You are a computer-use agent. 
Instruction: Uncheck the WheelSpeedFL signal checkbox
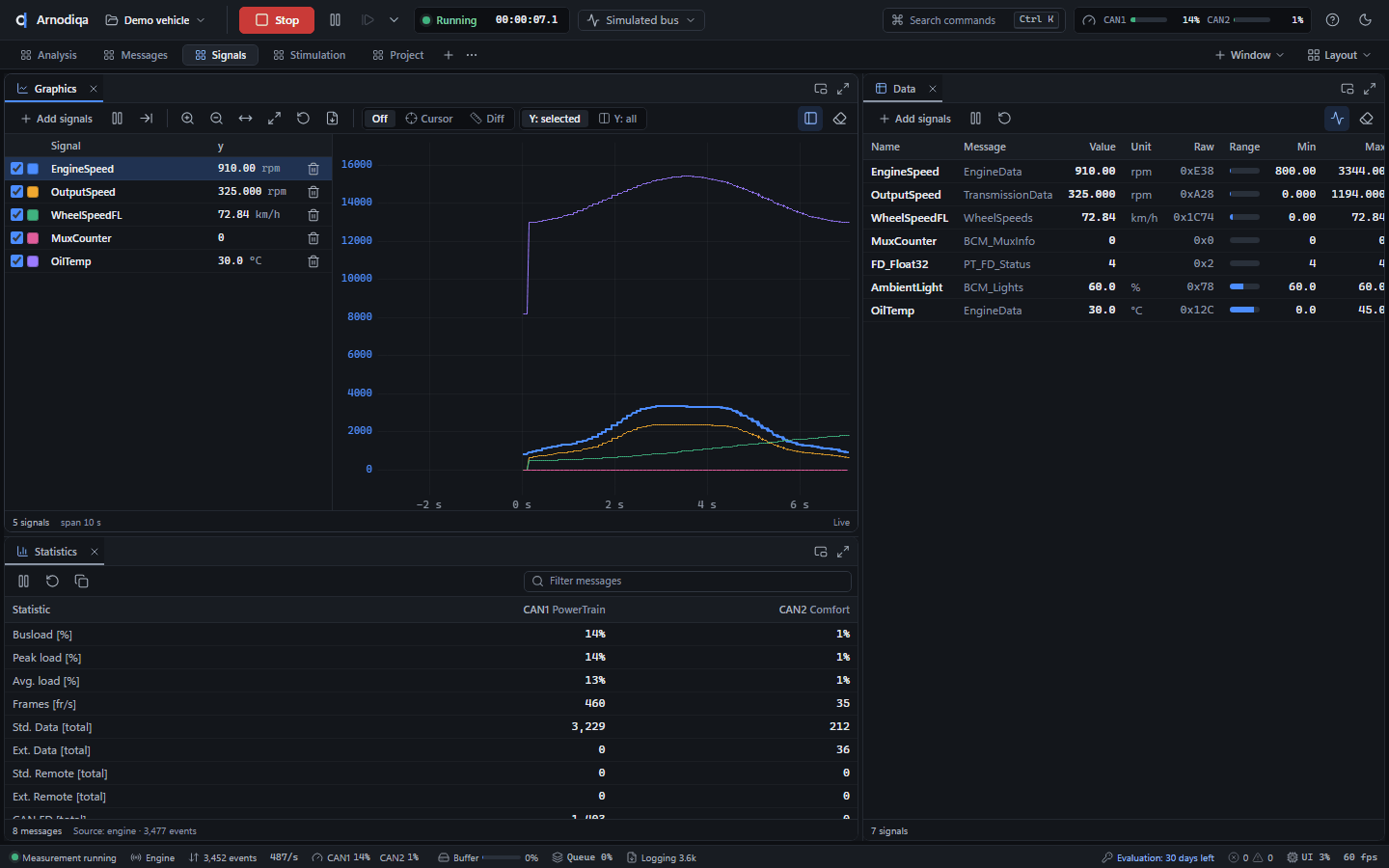(16, 215)
